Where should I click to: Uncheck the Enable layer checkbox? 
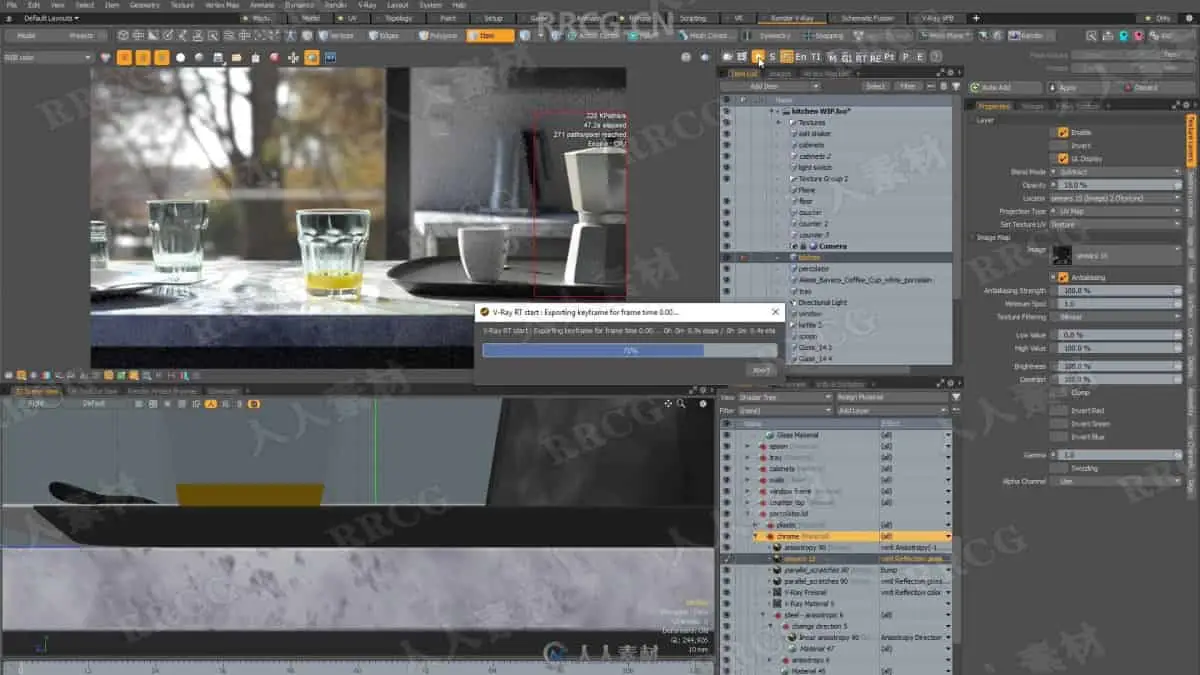1063,132
